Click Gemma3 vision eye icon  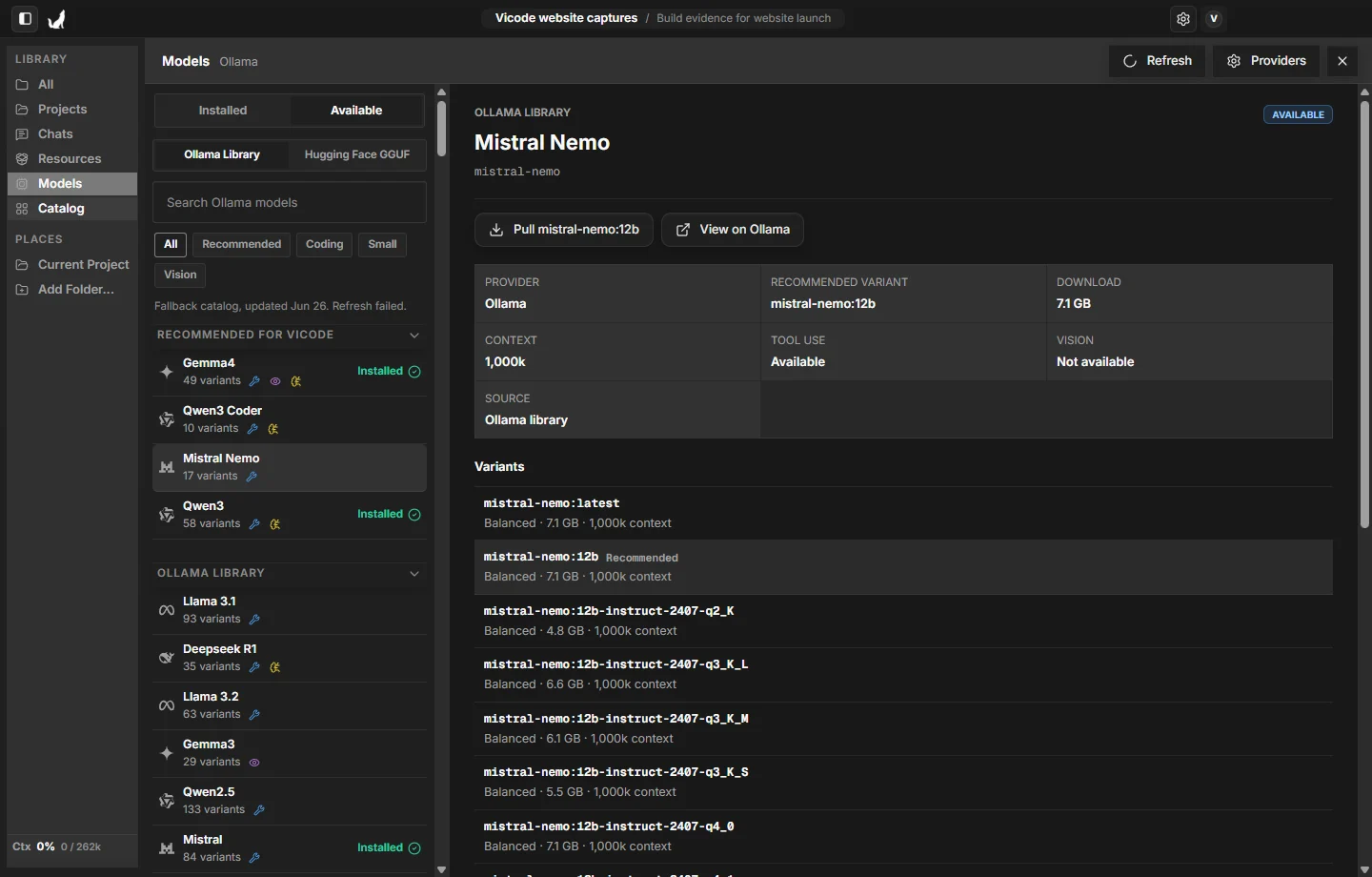point(254,763)
